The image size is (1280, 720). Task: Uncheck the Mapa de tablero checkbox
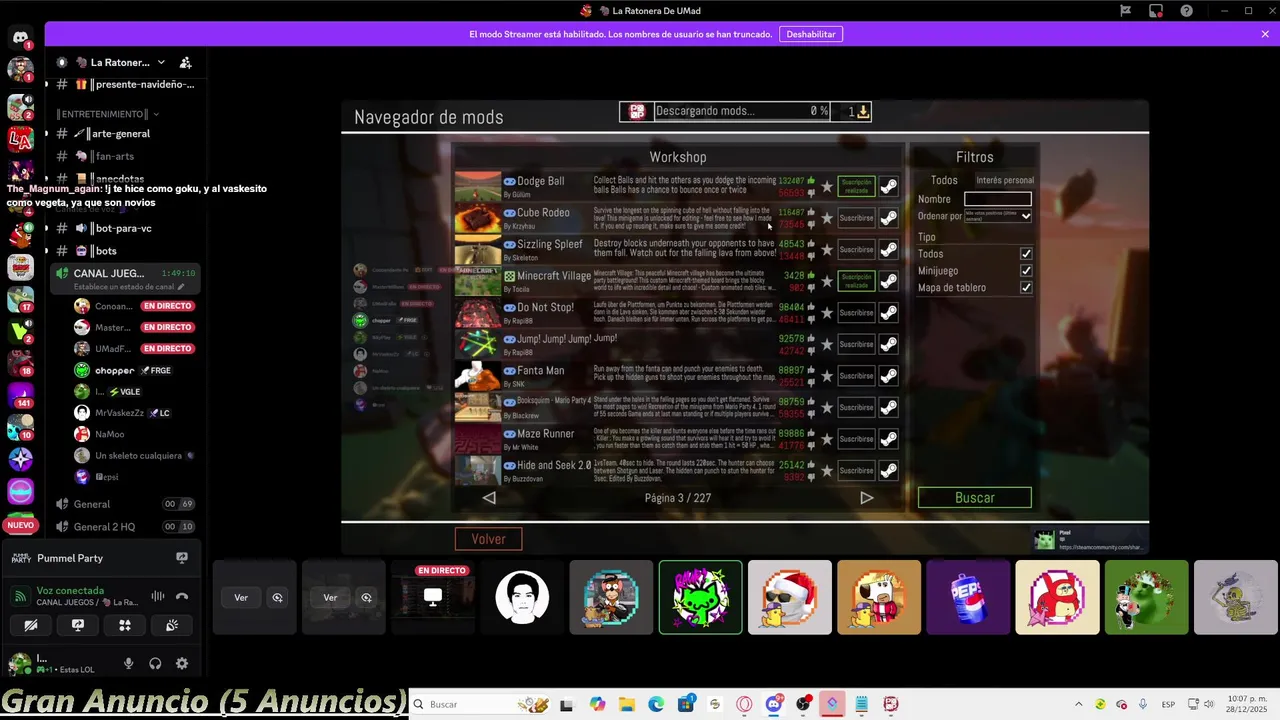tap(1026, 288)
